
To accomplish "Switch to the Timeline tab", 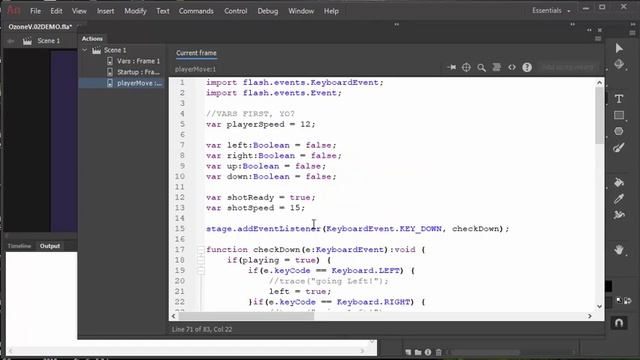I will click(19, 246).
